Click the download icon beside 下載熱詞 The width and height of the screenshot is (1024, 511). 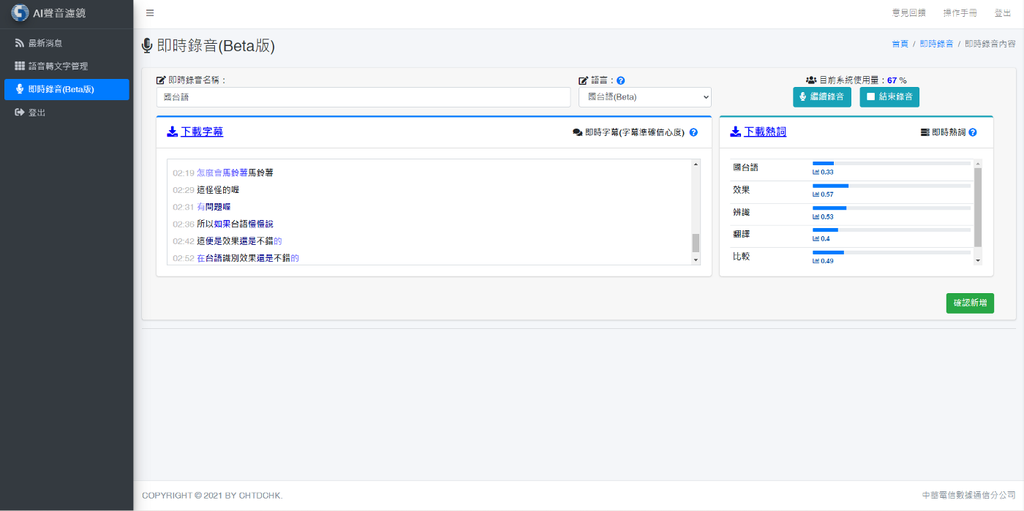click(735, 131)
